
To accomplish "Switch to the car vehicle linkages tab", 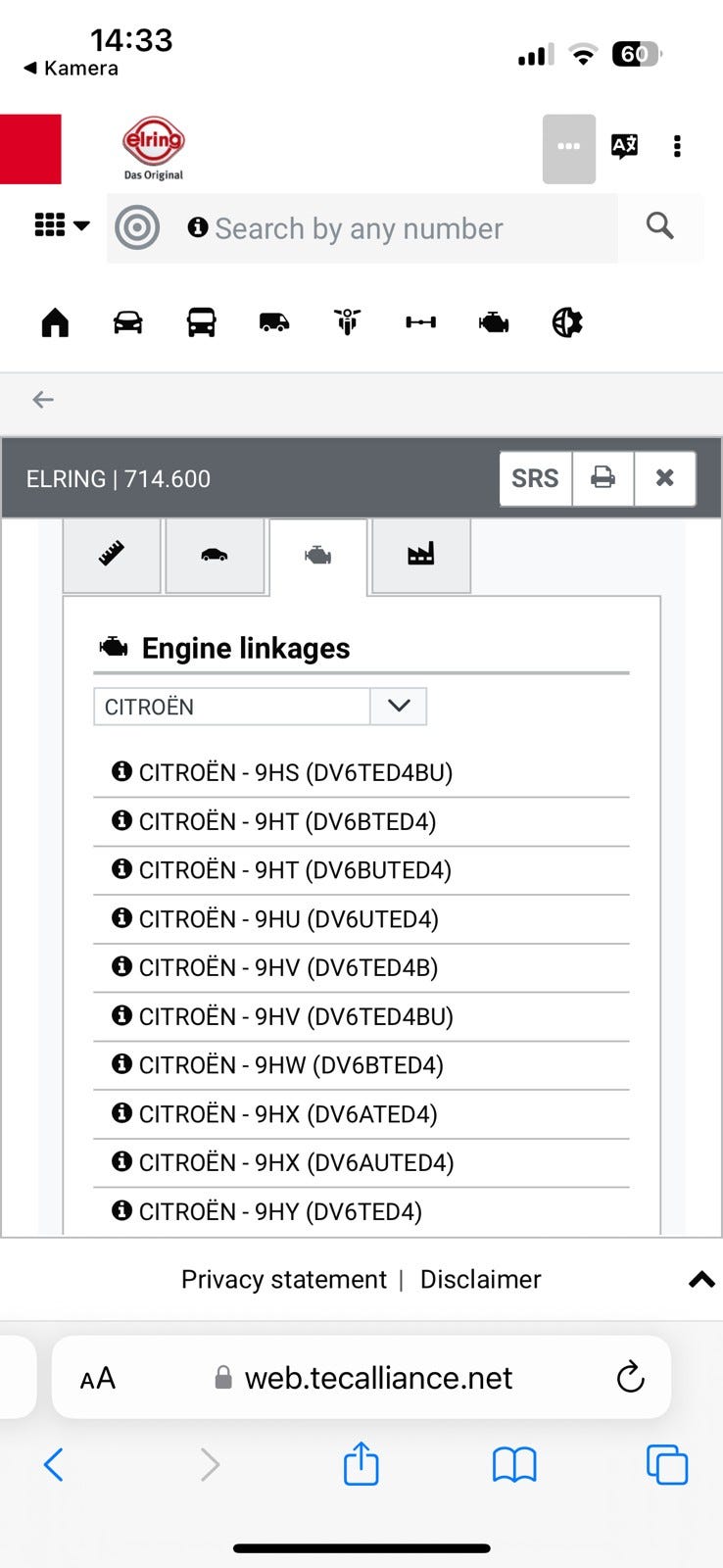I will 215,556.
